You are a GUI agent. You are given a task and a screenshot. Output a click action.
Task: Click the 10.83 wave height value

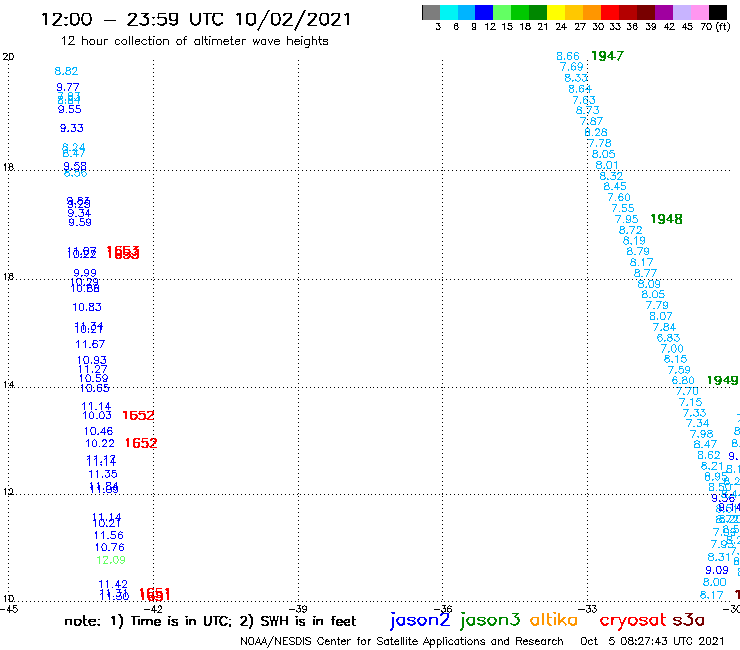(87, 307)
